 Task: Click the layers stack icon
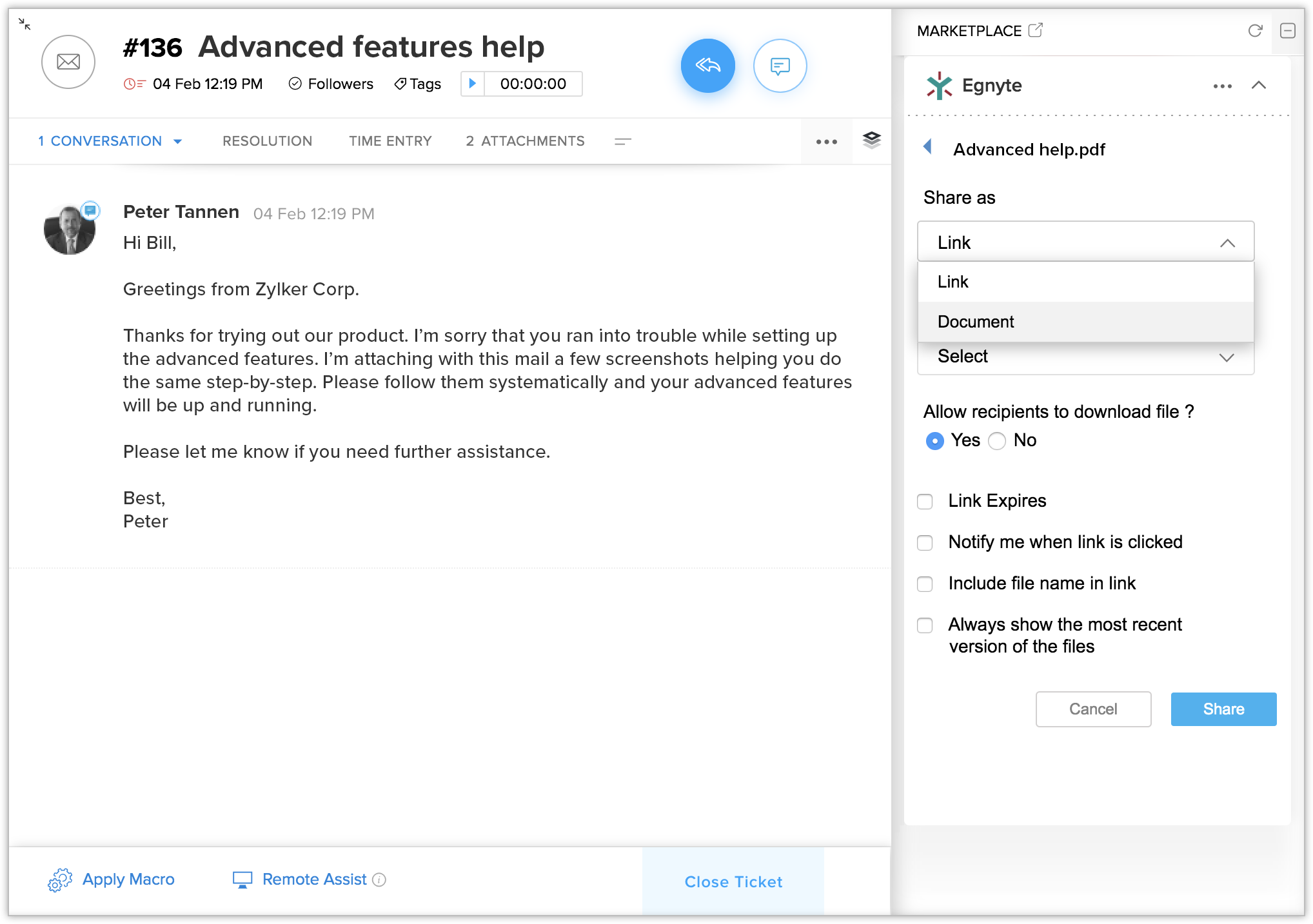click(871, 140)
